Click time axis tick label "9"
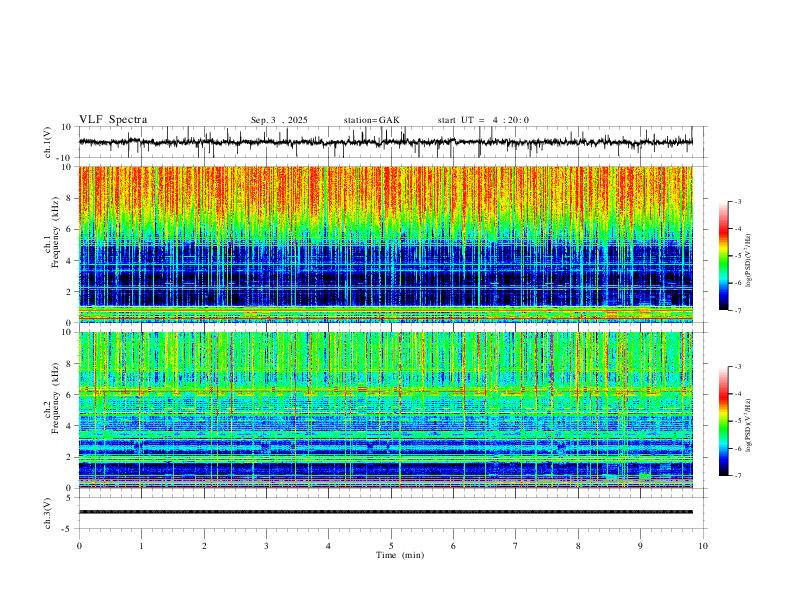Screen dimensions: 792x612 640,546
